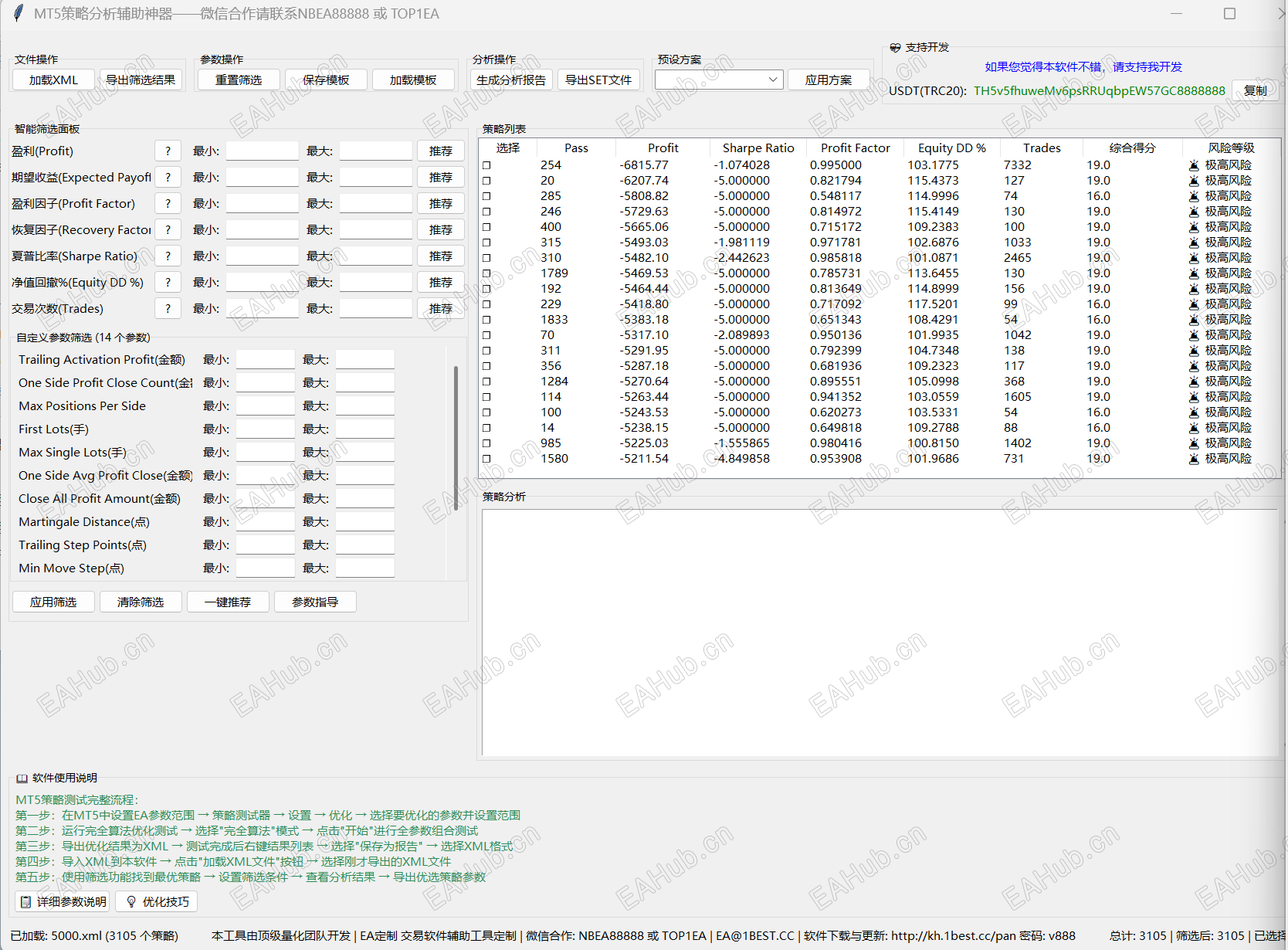
Task: Tick the checkbox for Pass 254 row
Action: click(486, 165)
